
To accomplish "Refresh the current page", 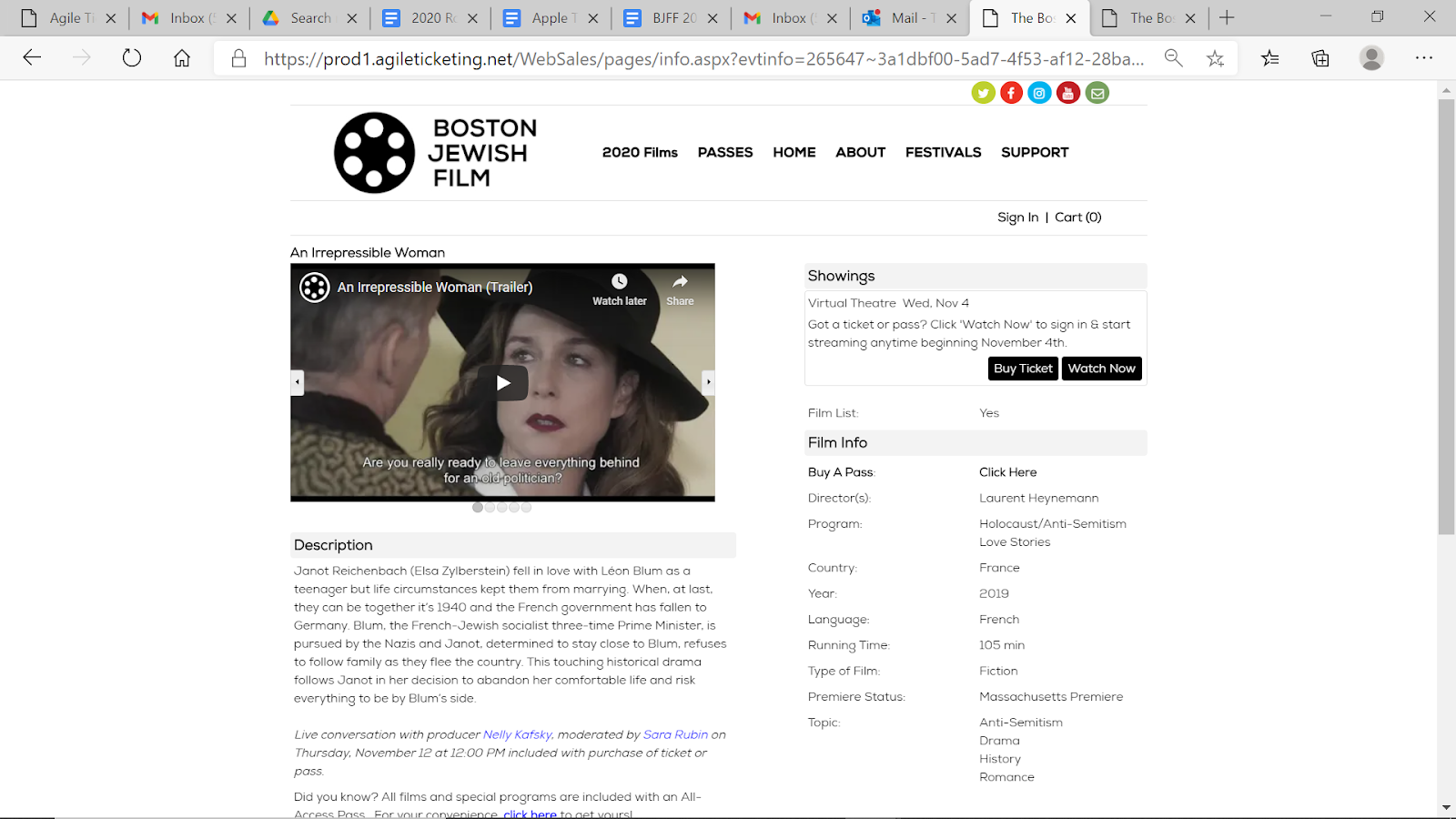I will (132, 58).
